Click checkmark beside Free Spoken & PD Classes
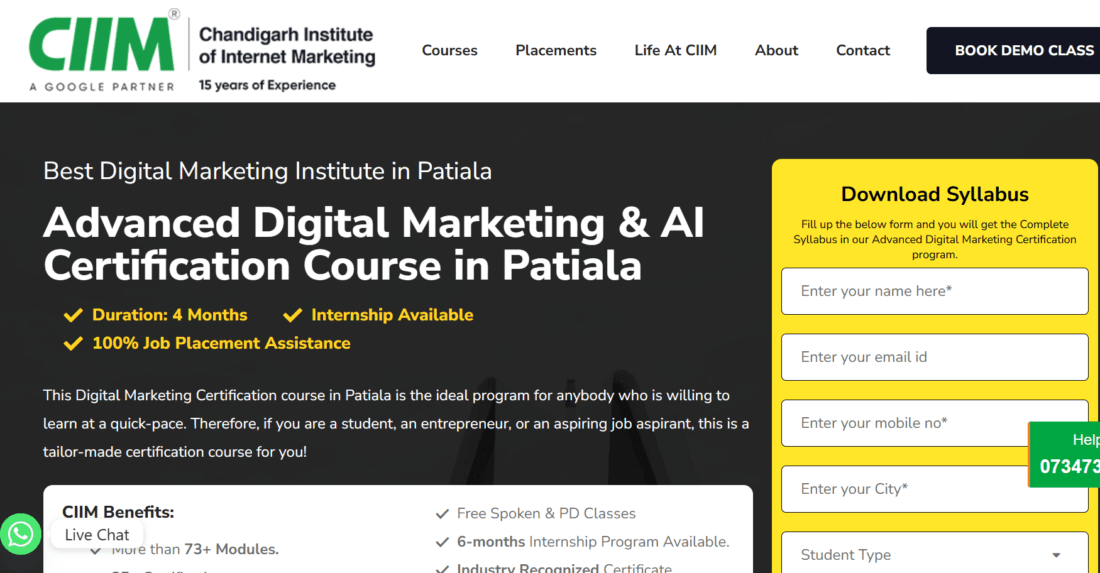Viewport: 1100px width, 573px height. [442, 514]
